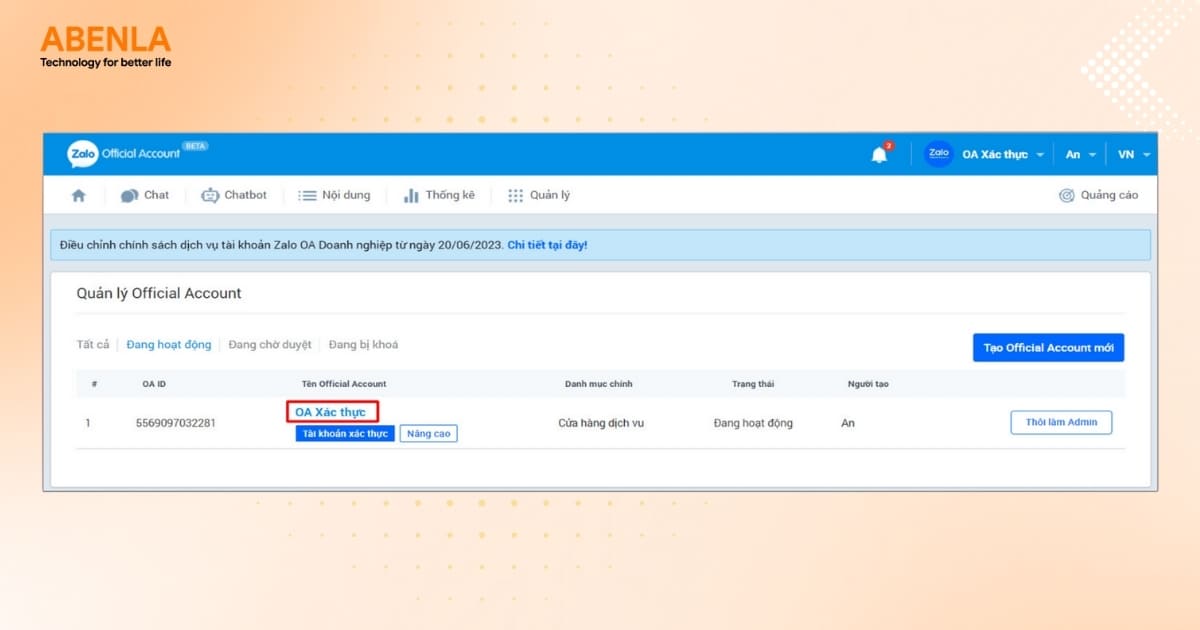
Task: Click the 'Trạng thái' column header
Action: pos(753,384)
